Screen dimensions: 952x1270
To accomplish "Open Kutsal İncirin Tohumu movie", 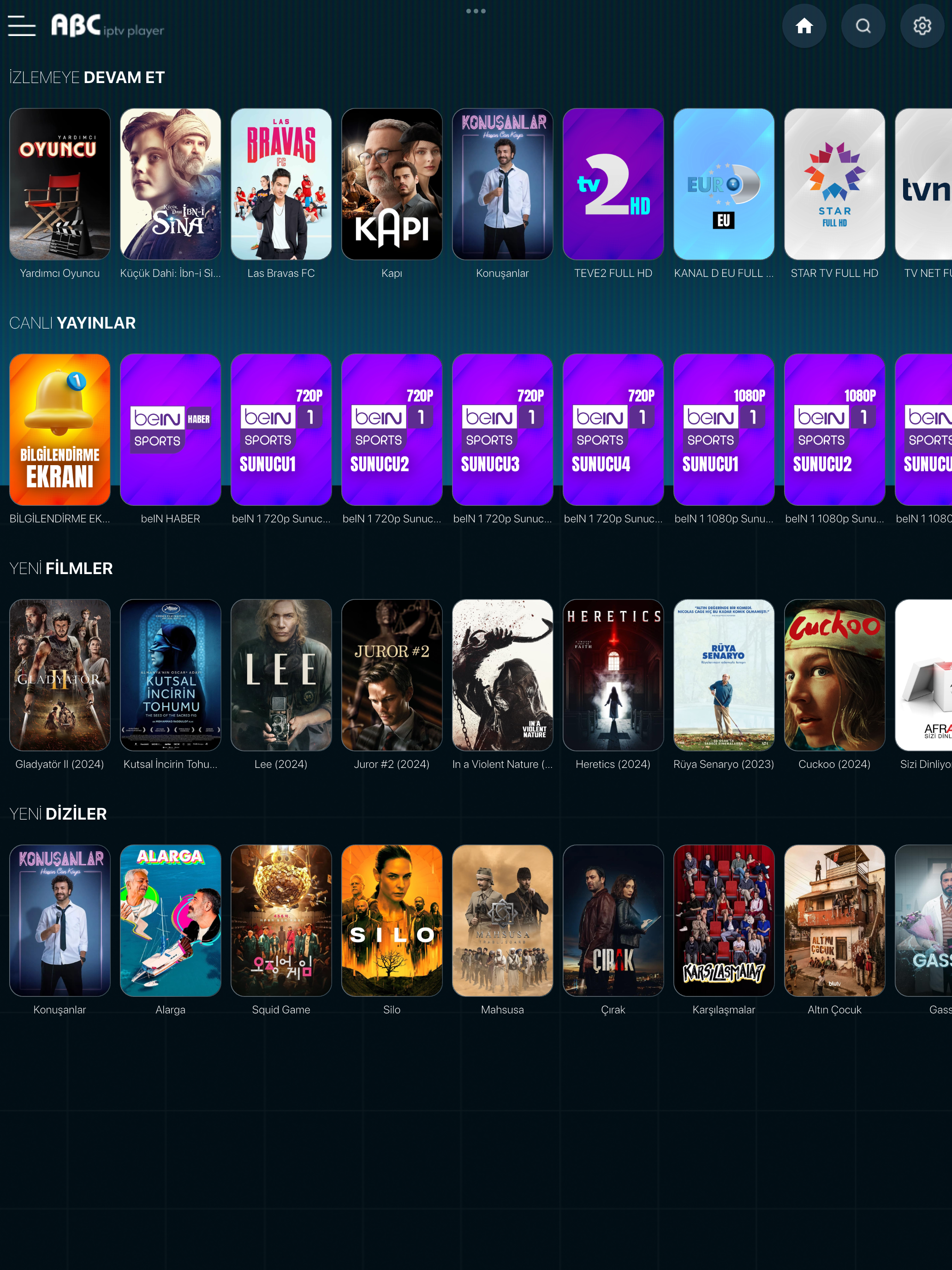I will pyautogui.click(x=171, y=675).
